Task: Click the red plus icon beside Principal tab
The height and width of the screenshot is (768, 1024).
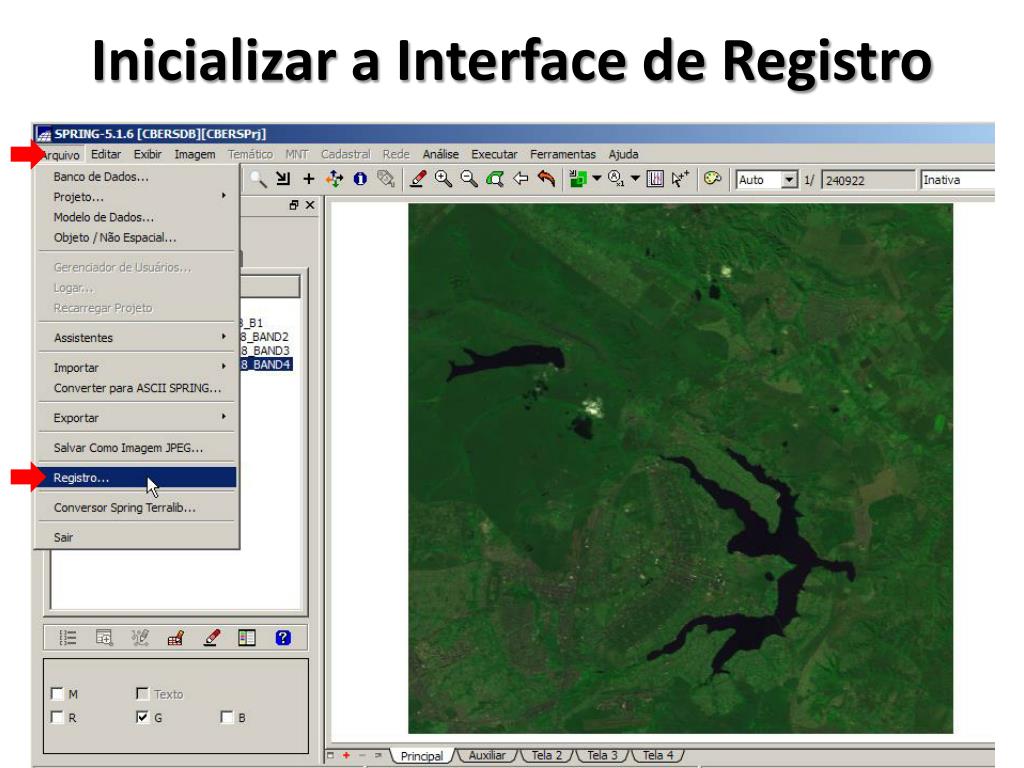Action: click(x=346, y=756)
